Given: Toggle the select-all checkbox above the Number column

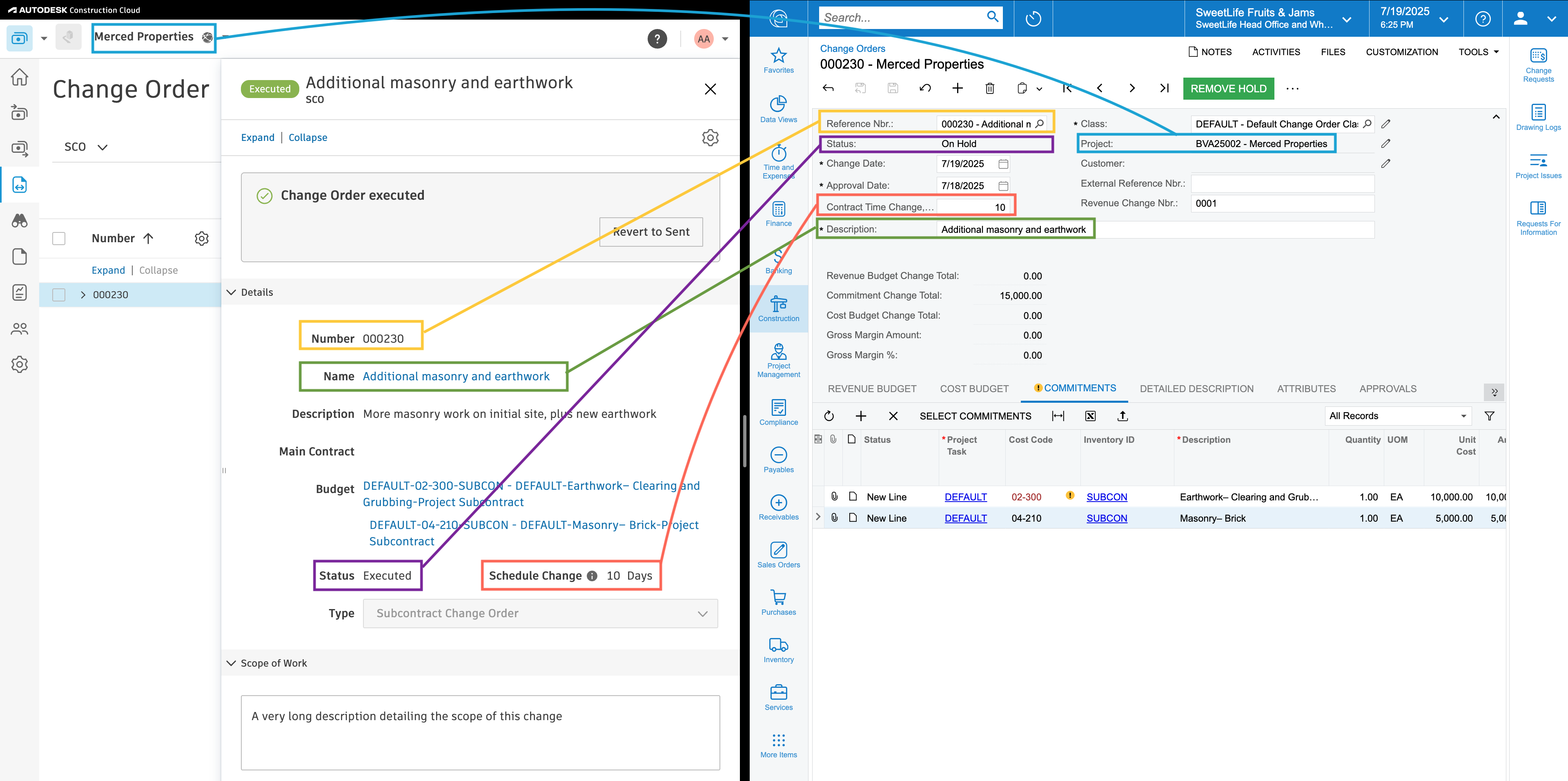Looking at the screenshot, I should (x=59, y=238).
